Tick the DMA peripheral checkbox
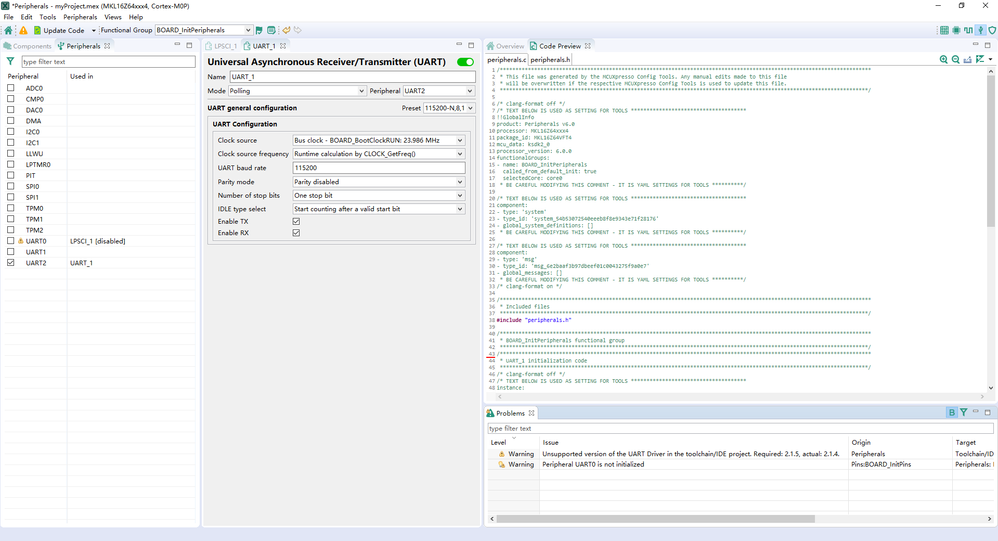This screenshot has width=998, height=541. tap(10, 120)
